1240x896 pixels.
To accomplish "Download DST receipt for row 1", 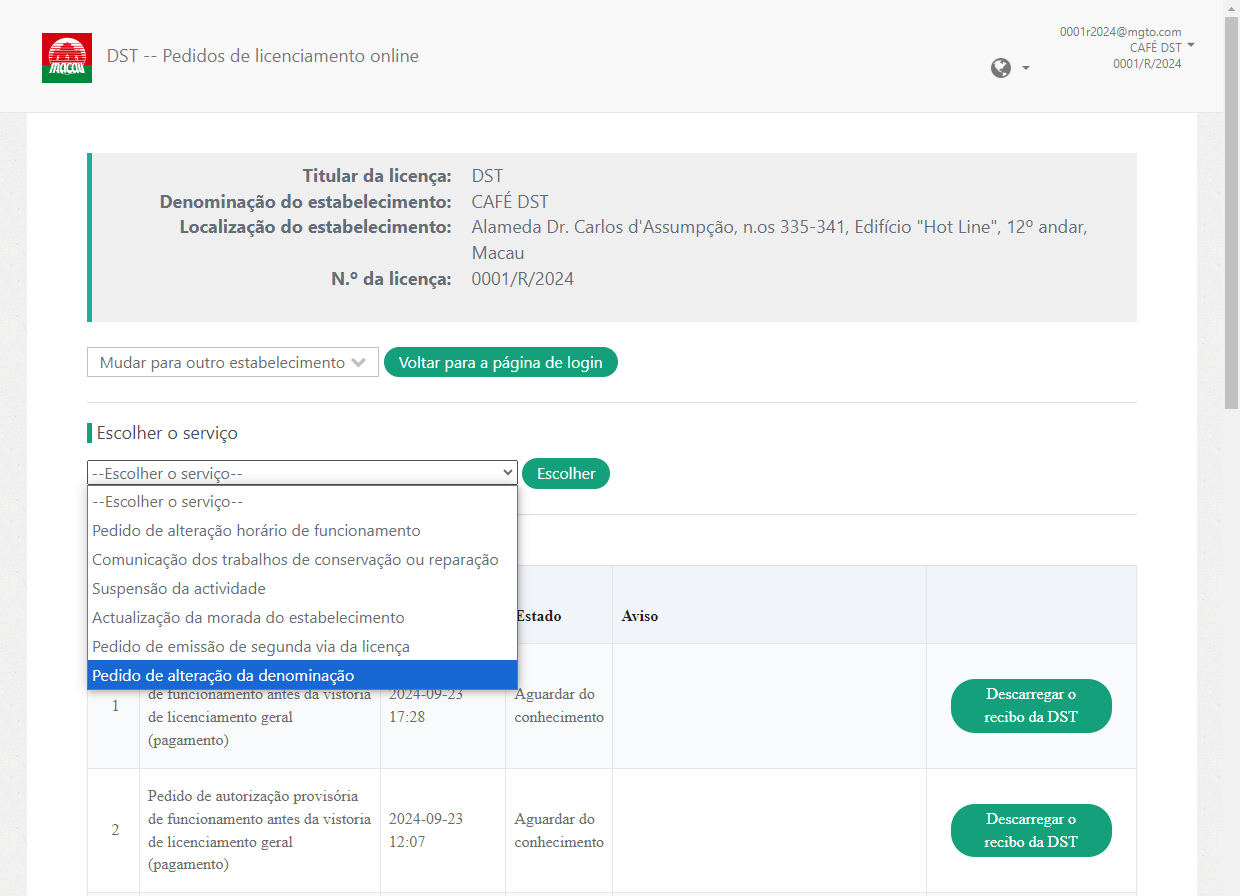I will (1030, 706).
